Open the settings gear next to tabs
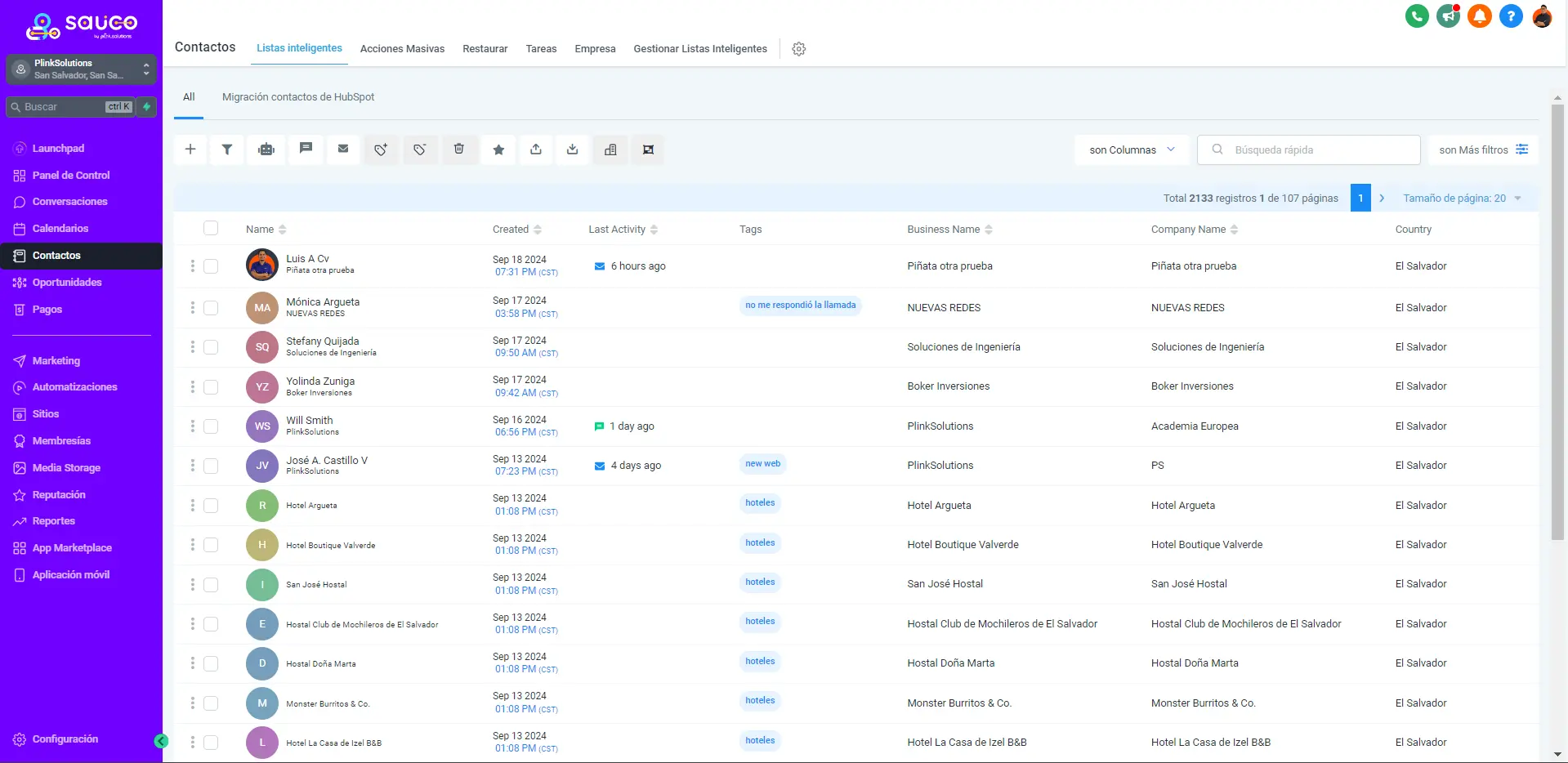Image resolution: width=1568 pixels, height=763 pixels. point(799,49)
